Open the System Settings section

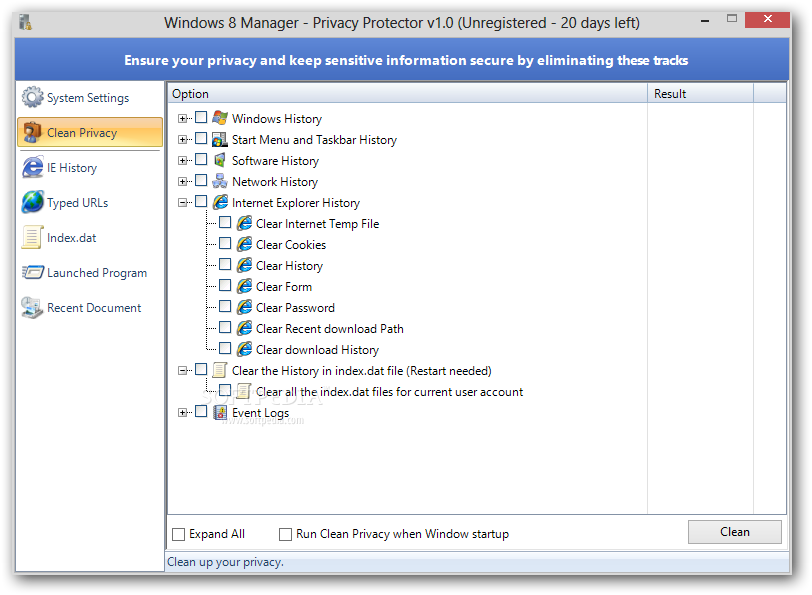[89, 97]
